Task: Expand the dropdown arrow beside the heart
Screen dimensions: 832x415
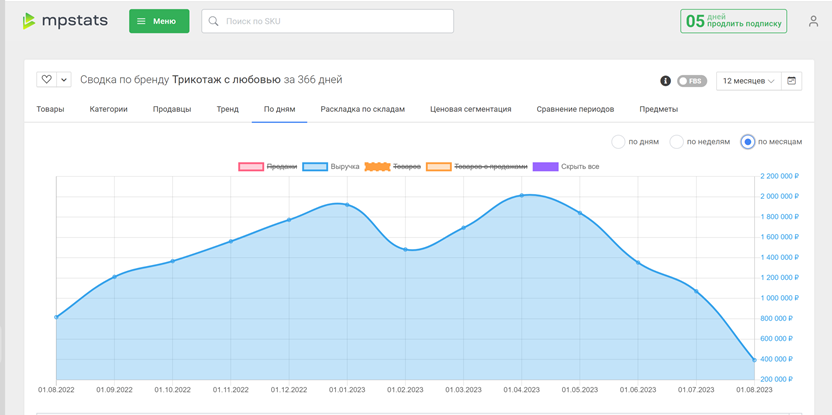Action: pos(64,80)
